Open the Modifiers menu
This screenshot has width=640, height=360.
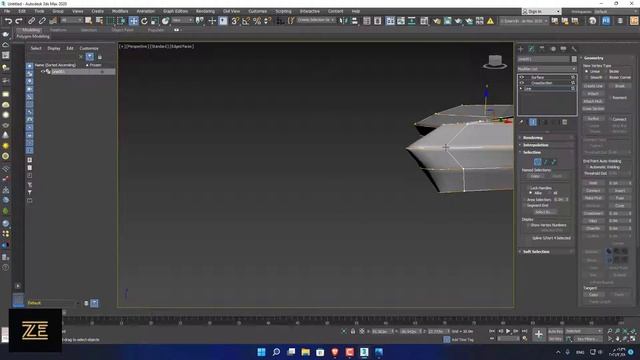tap(120, 11)
